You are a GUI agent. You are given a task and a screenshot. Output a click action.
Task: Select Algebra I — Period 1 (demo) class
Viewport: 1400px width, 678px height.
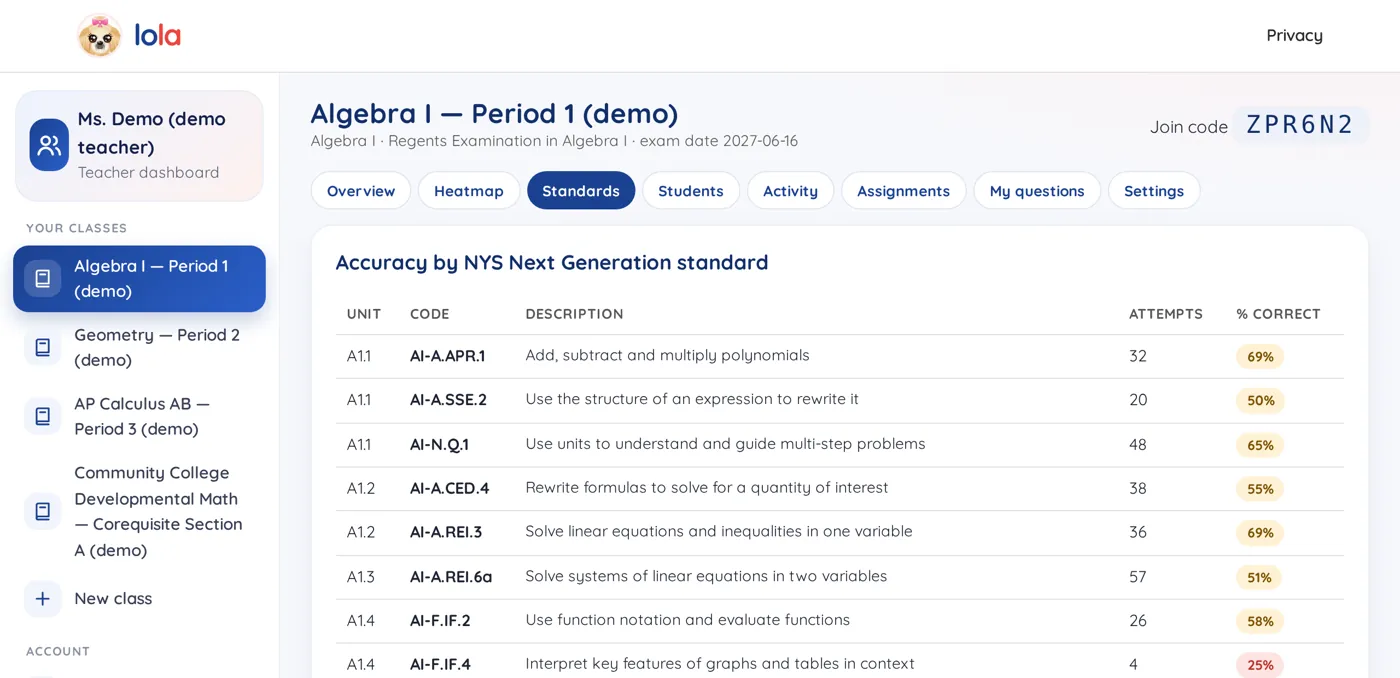tap(139, 279)
